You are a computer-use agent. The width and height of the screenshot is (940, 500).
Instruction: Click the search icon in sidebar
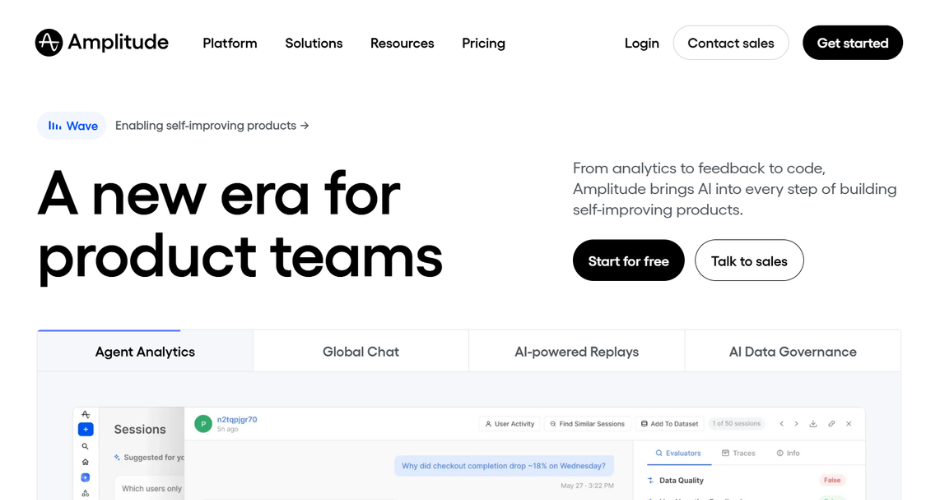[85, 446]
